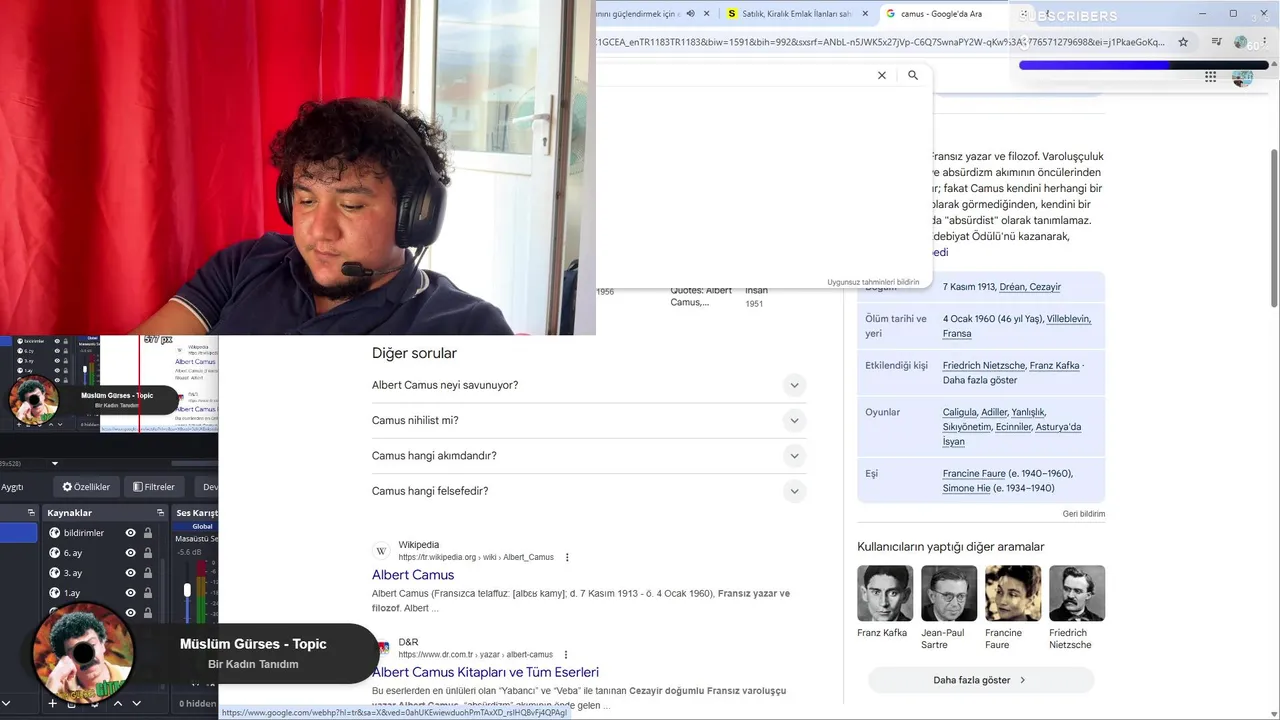The width and height of the screenshot is (1280, 720).
Task: Toggle lock on 3. ay source
Action: click(x=148, y=573)
